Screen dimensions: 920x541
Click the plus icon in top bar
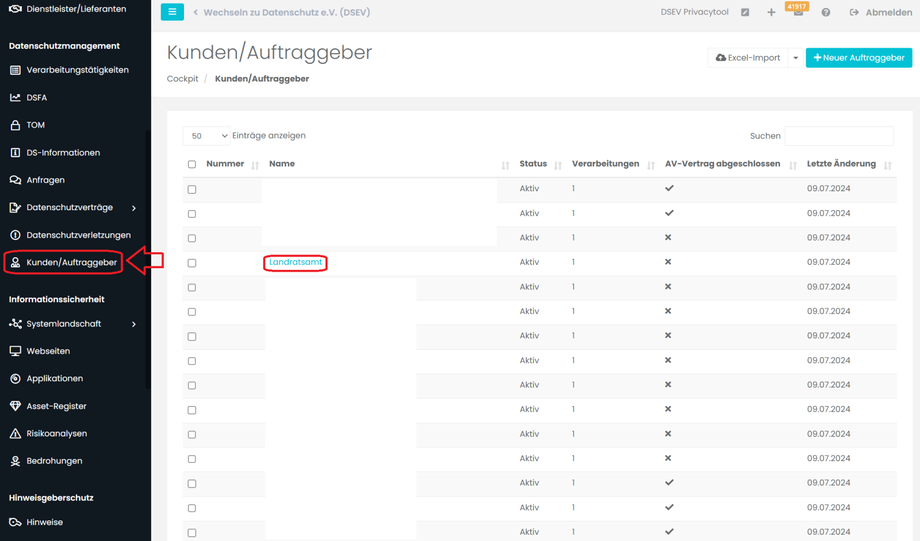(771, 13)
